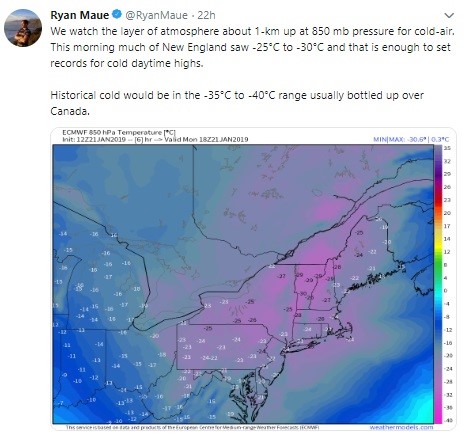Viewport: 464px width, 436px height.
Task: Click the tweet text about 850 mb pressure
Action: point(252,47)
